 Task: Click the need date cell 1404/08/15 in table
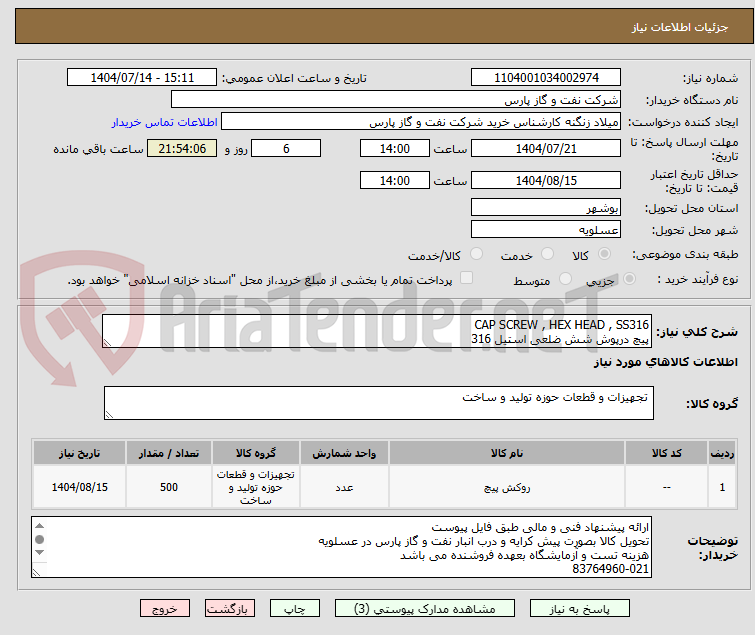pos(79,487)
